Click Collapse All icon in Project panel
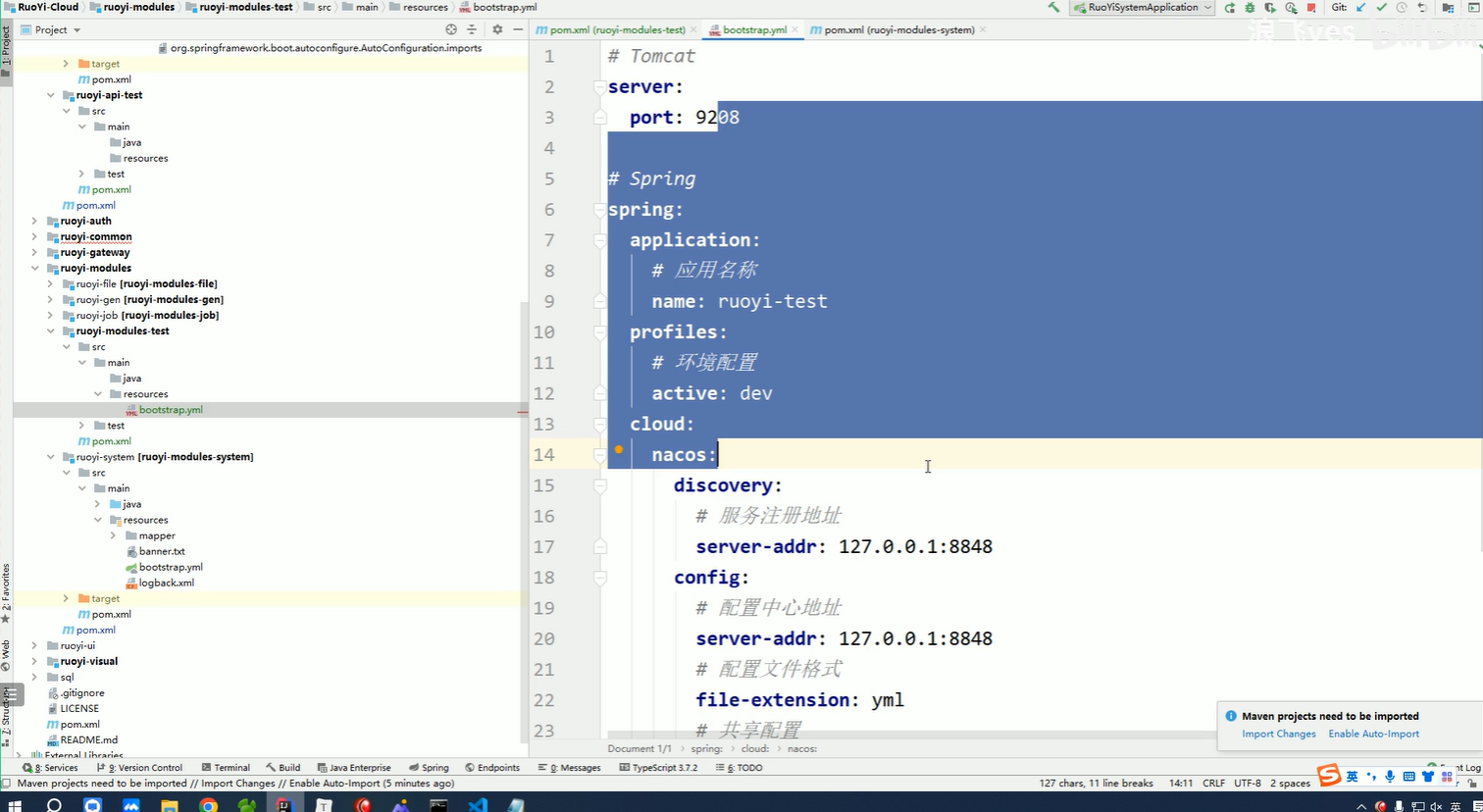1483x812 pixels. [x=474, y=29]
